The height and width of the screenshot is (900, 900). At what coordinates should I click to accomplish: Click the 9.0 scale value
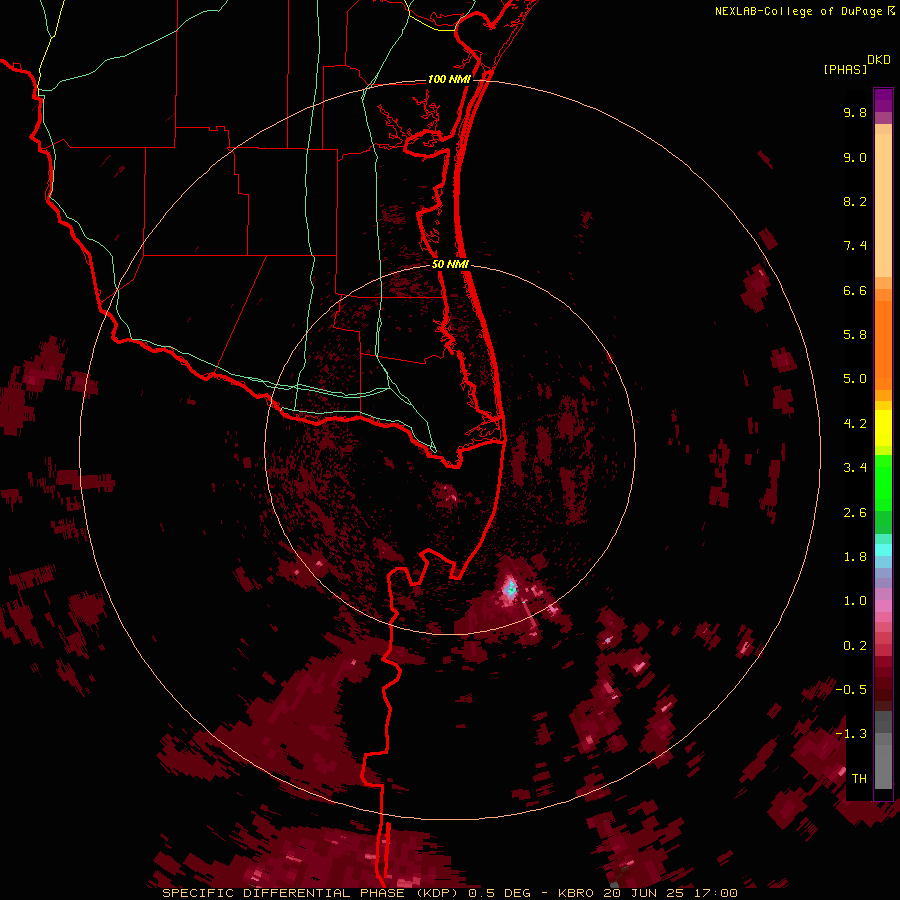pos(855,157)
